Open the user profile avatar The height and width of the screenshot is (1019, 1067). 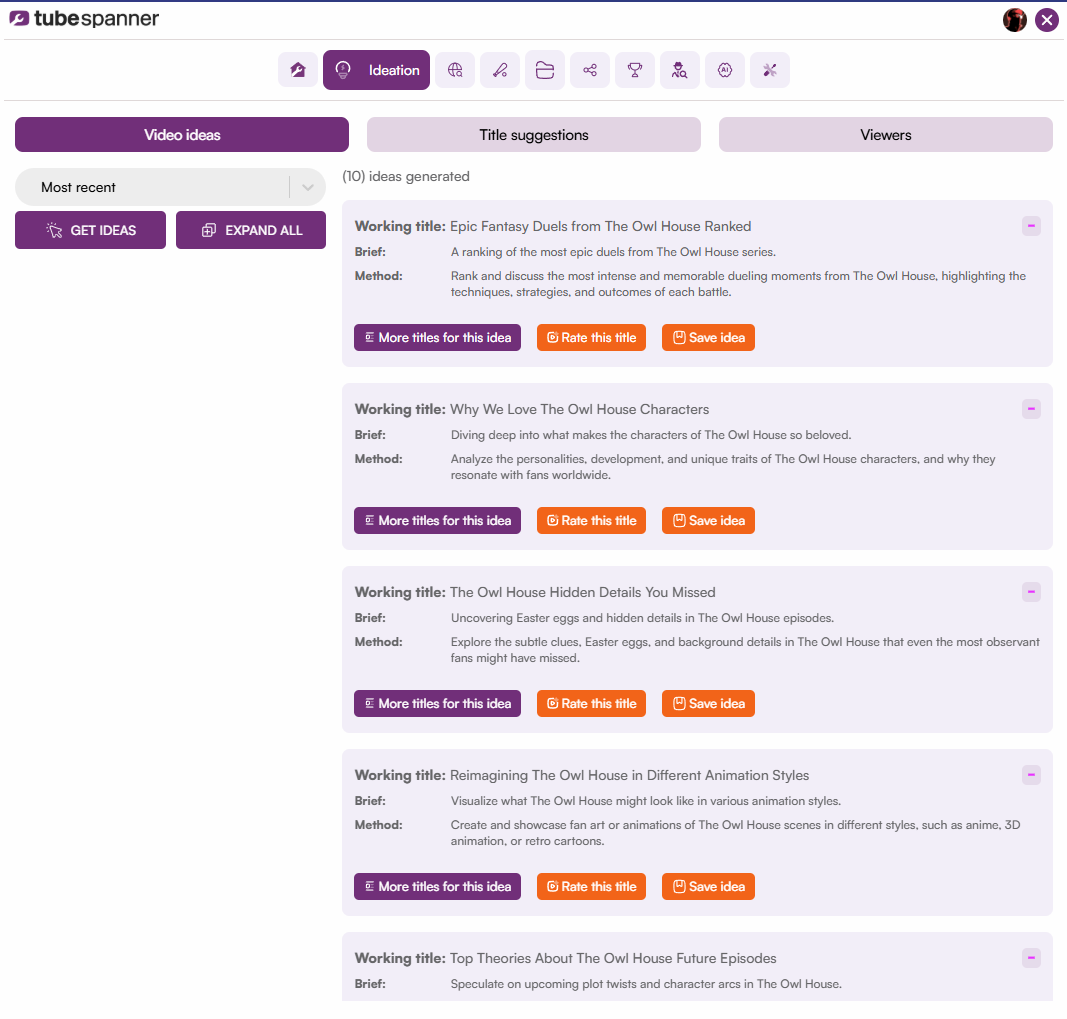click(x=1015, y=20)
